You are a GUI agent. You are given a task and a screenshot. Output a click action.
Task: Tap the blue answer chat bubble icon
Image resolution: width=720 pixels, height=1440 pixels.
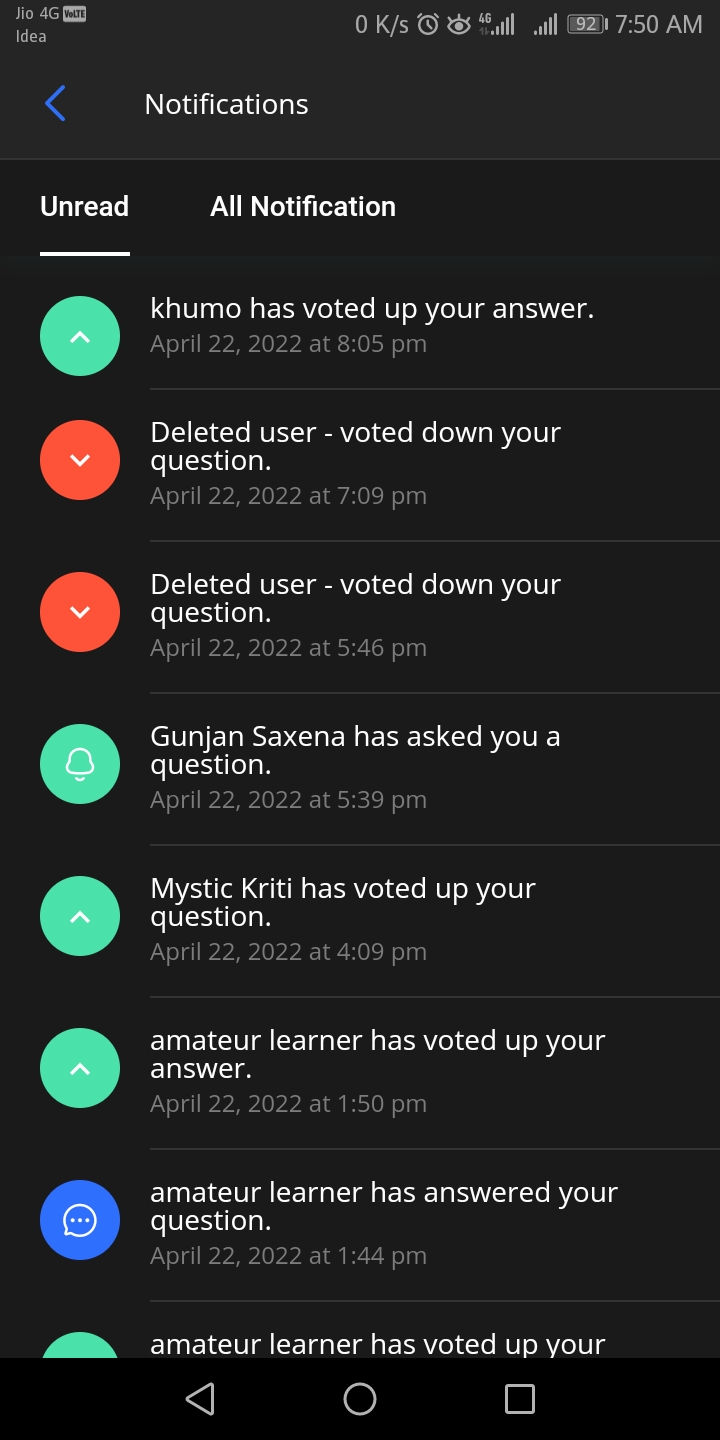[x=80, y=1220]
